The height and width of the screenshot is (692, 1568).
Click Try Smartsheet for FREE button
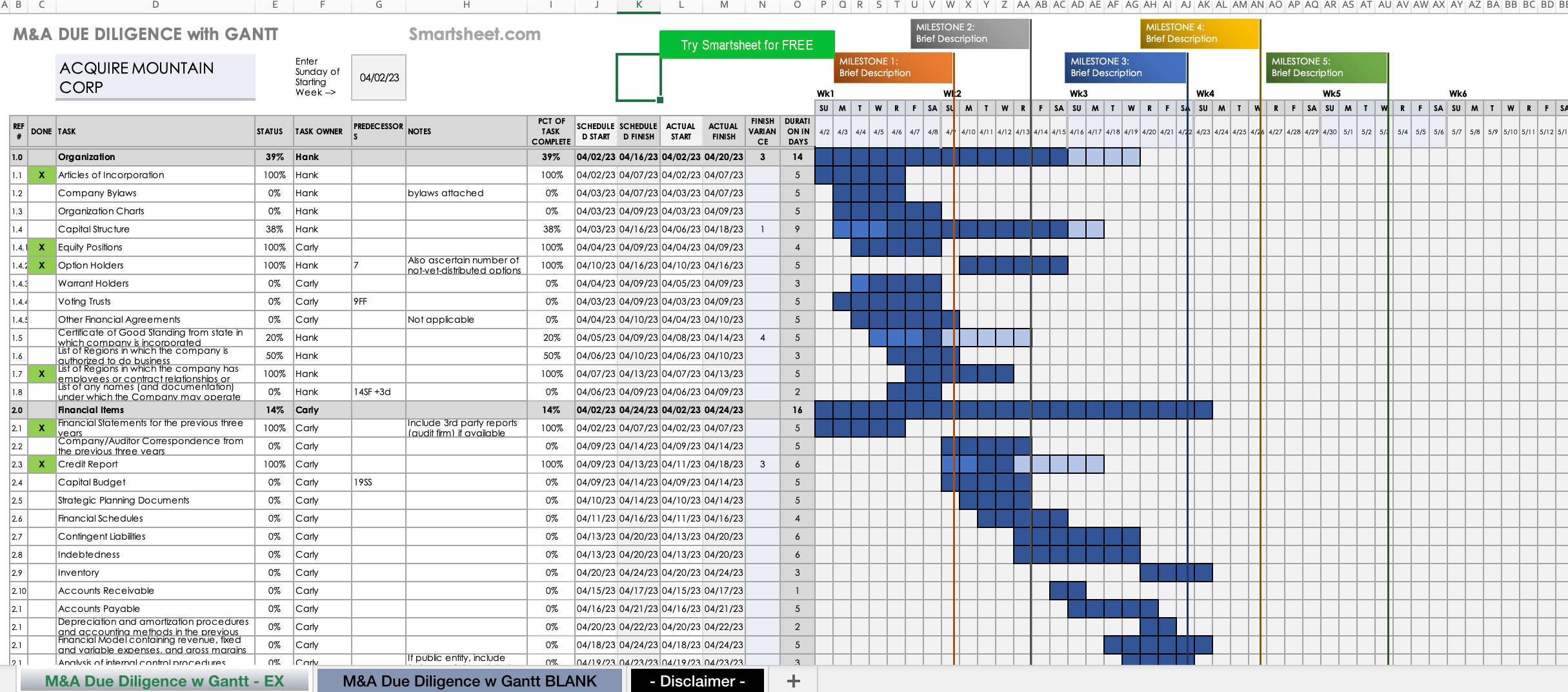coord(747,45)
